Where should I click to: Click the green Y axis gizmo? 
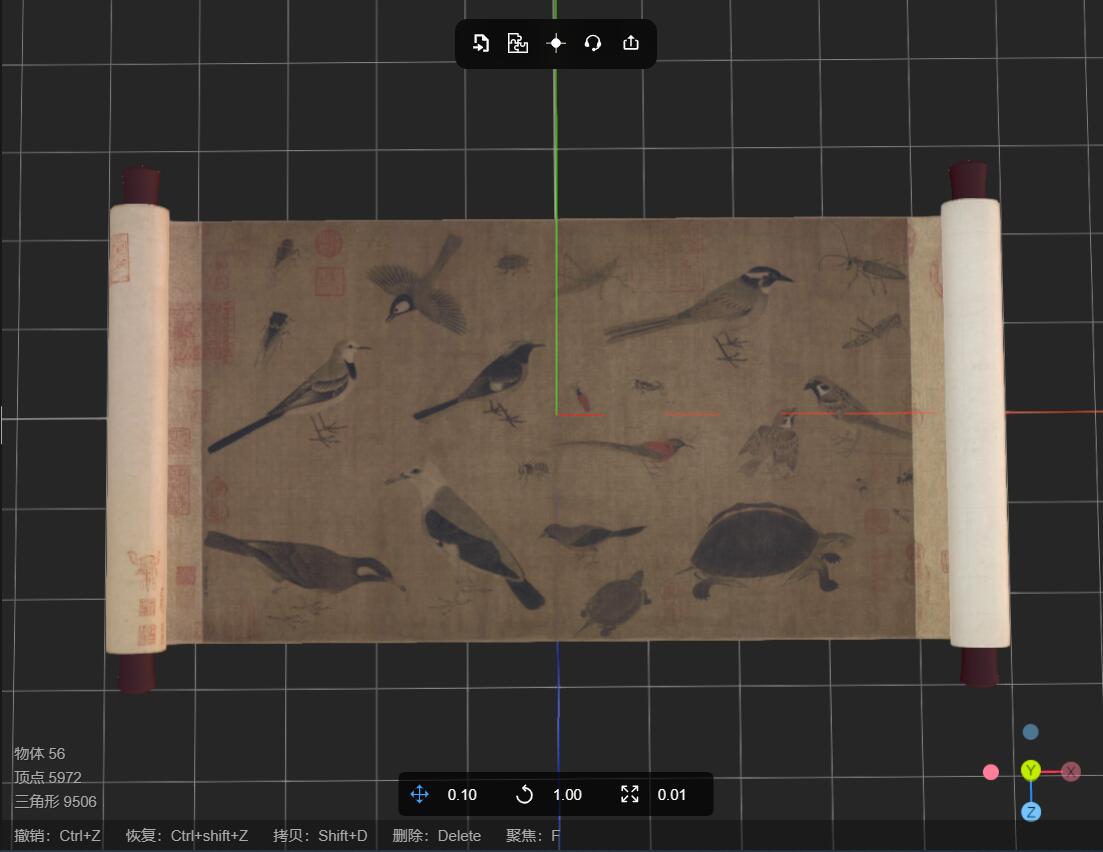pos(1031,770)
